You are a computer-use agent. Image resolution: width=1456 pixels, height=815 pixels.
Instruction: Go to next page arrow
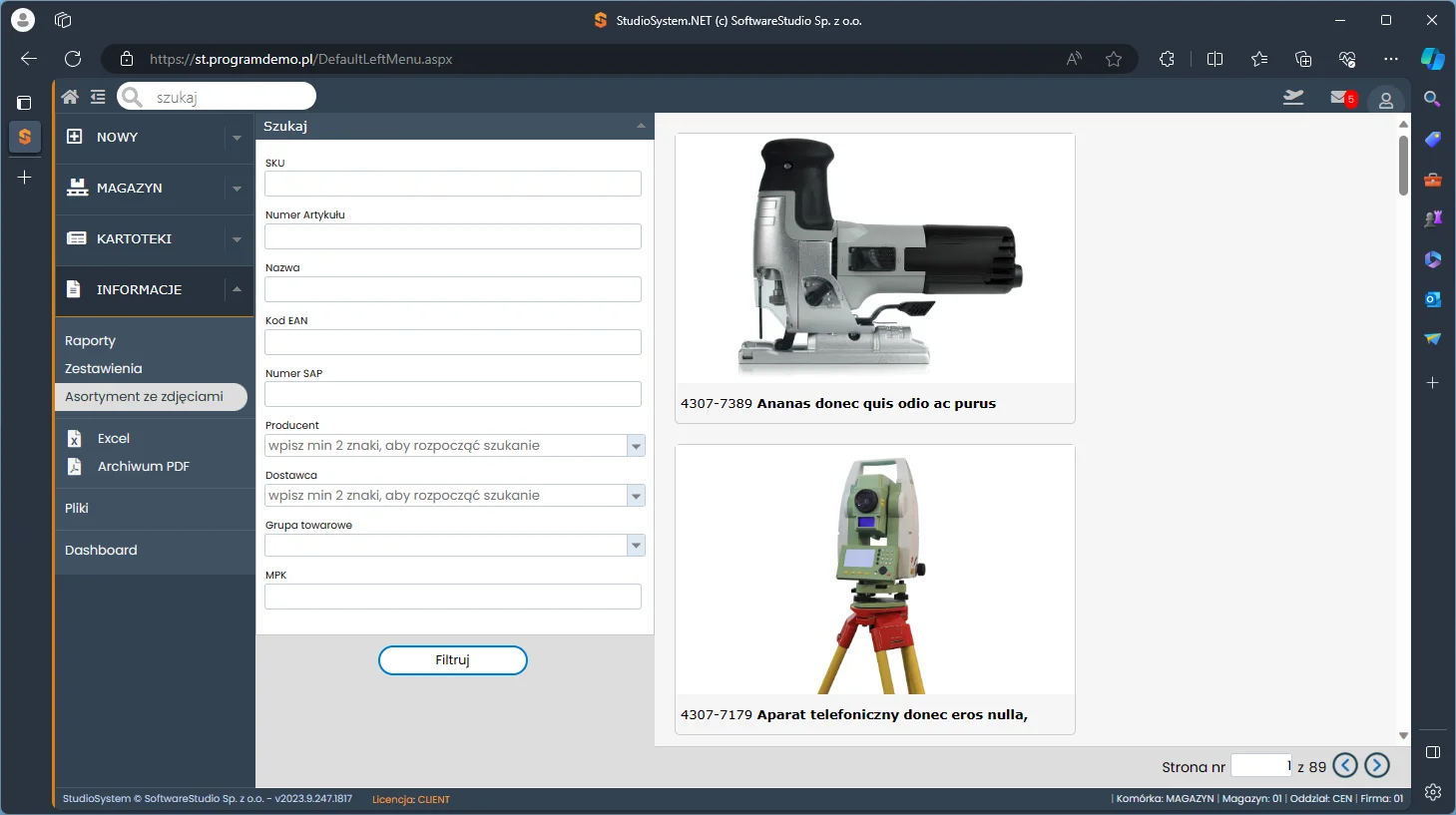coord(1377,765)
